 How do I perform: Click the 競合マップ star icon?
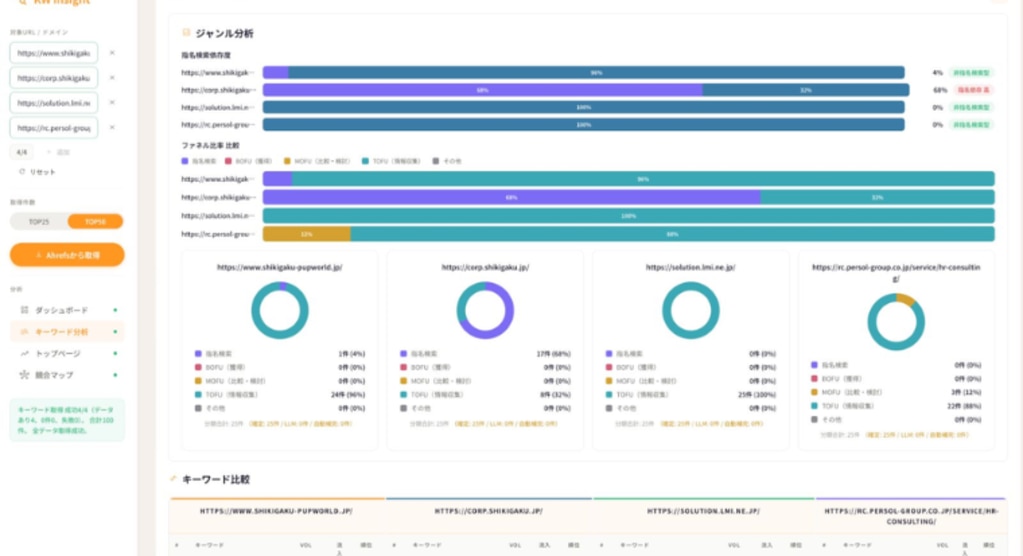pos(25,375)
